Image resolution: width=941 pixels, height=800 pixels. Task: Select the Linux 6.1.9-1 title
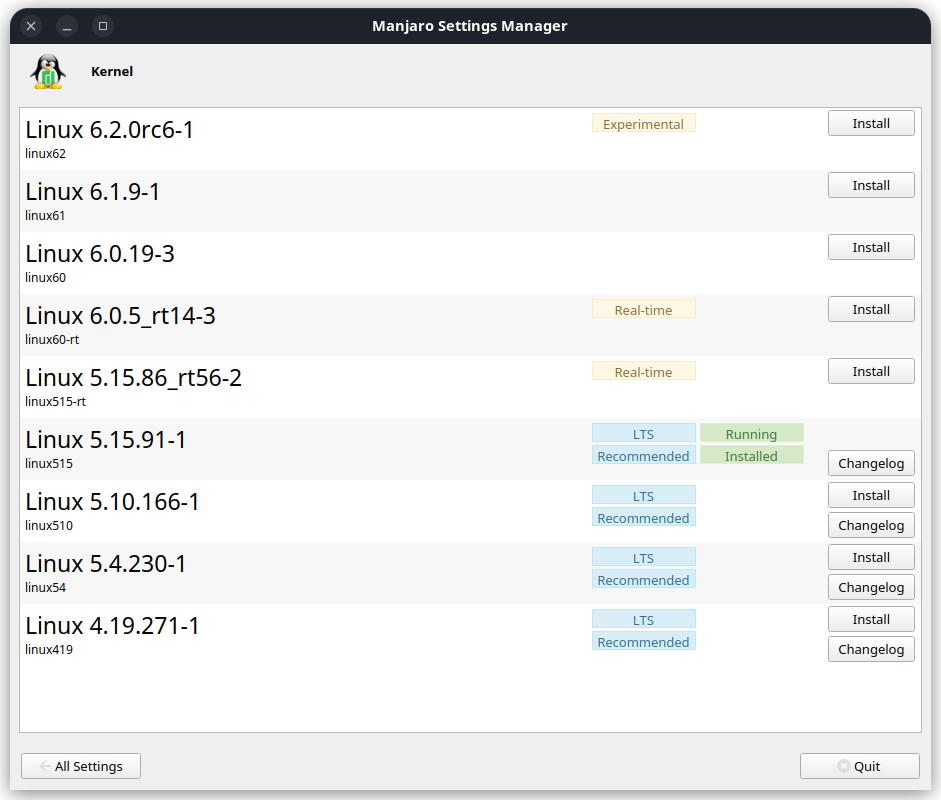pos(92,192)
